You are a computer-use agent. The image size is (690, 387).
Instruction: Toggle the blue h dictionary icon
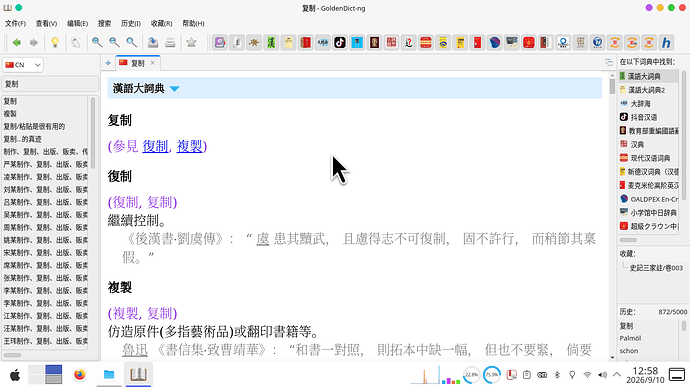[666, 42]
